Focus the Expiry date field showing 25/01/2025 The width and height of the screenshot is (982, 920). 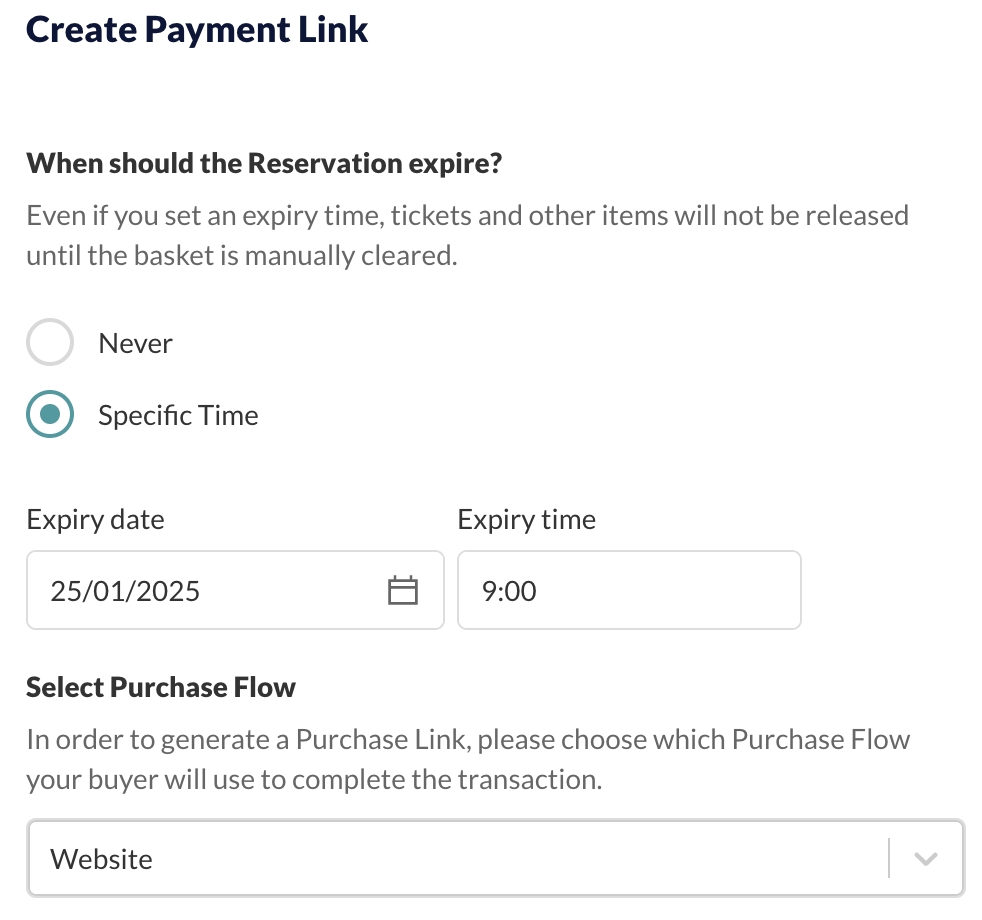(x=235, y=590)
